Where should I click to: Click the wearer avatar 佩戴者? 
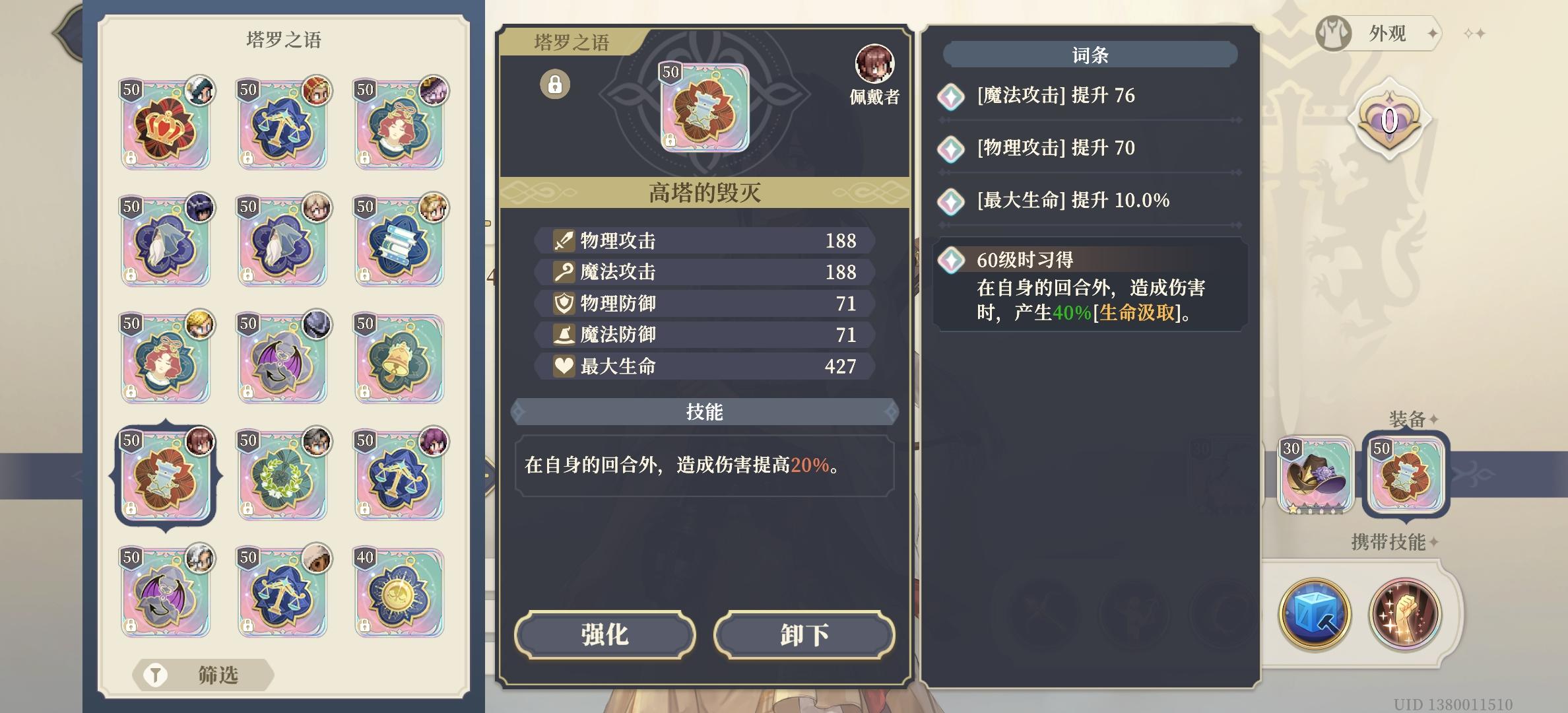tap(874, 64)
